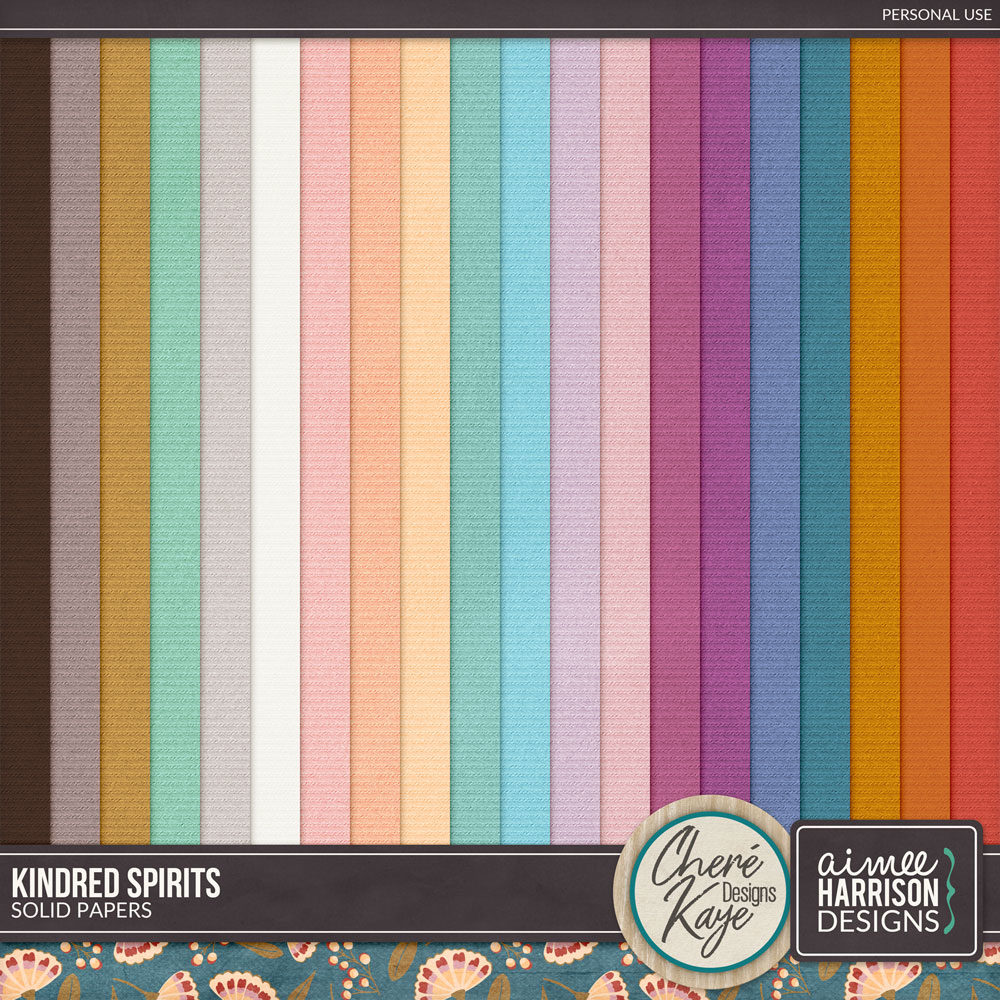The height and width of the screenshot is (1000, 1000).
Task: Select the lavender paper strip
Action: [x=575, y=441]
